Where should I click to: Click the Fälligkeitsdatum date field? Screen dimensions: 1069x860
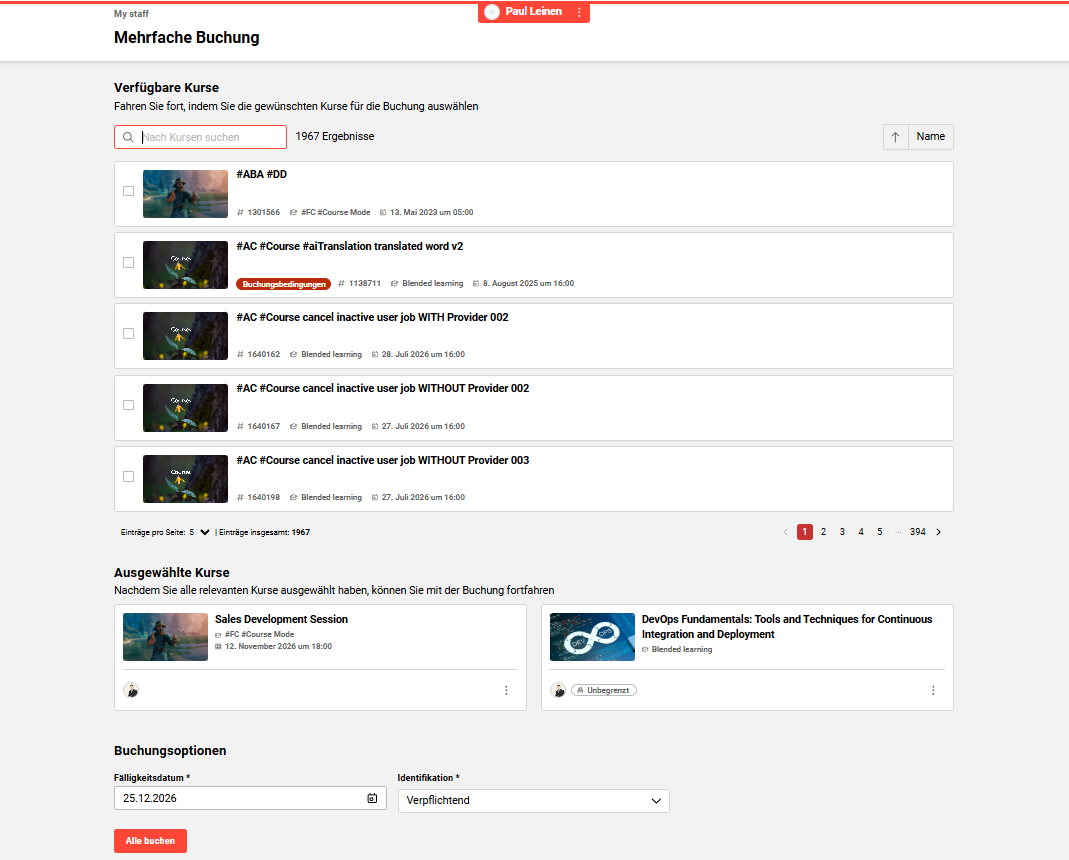click(250, 798)
